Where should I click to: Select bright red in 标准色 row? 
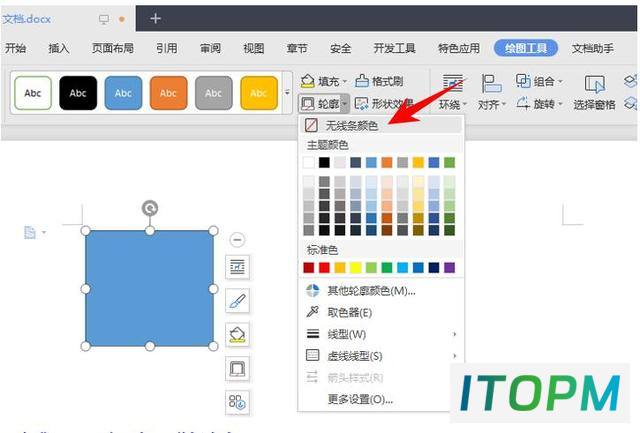[324, 268]
